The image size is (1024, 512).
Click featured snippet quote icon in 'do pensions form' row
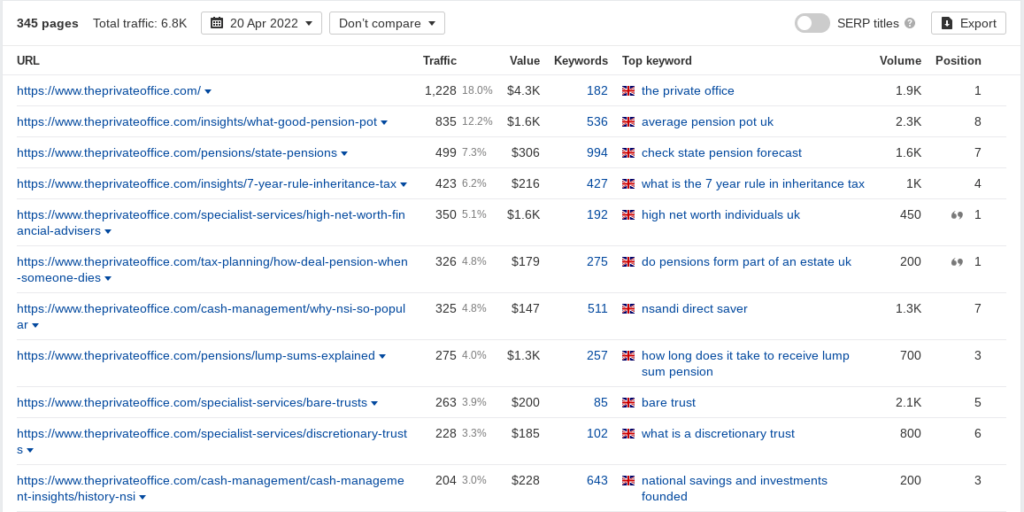(957, 263)
